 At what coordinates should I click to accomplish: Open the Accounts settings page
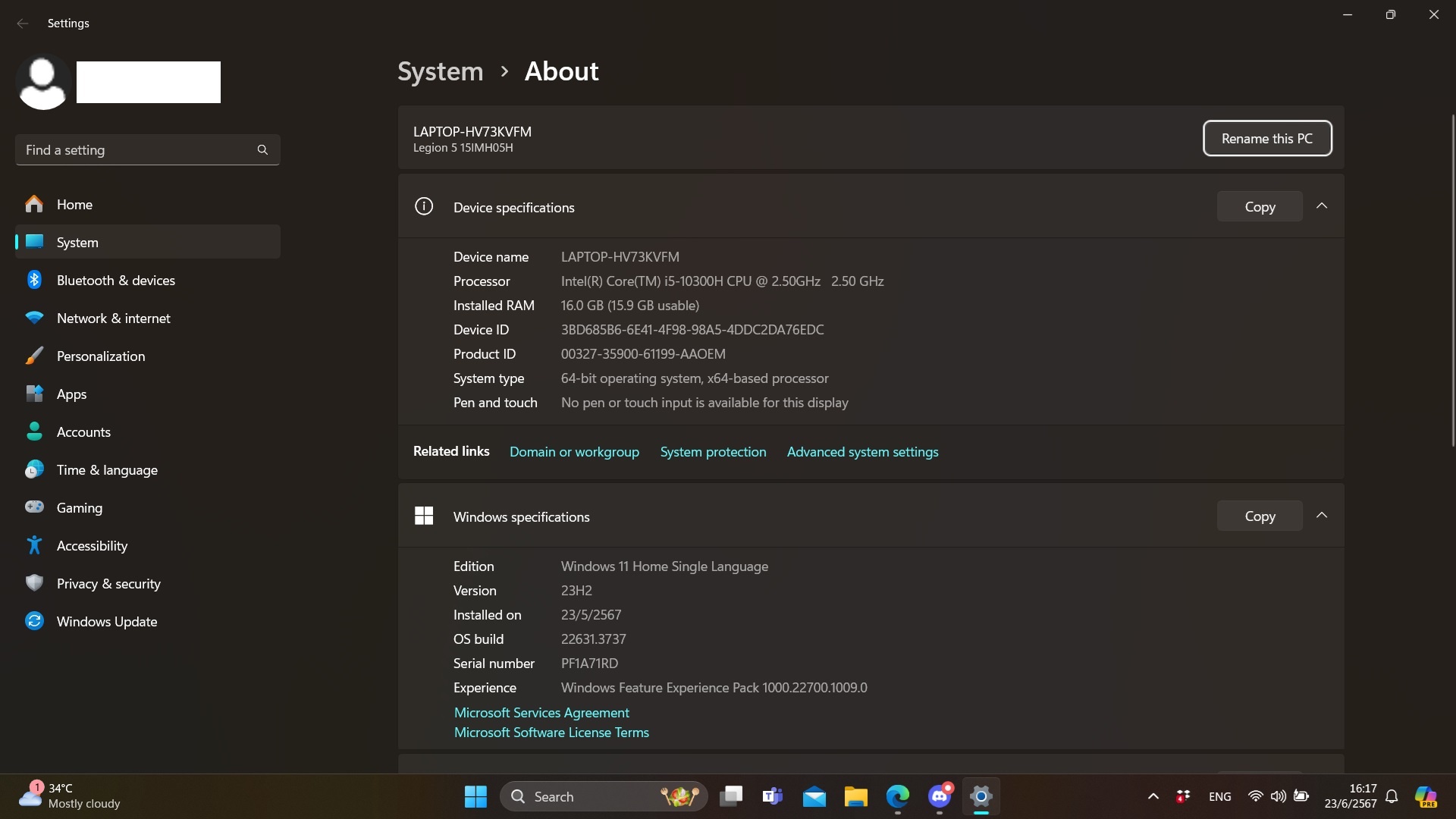pyautogui.click(x=83, y=431)
